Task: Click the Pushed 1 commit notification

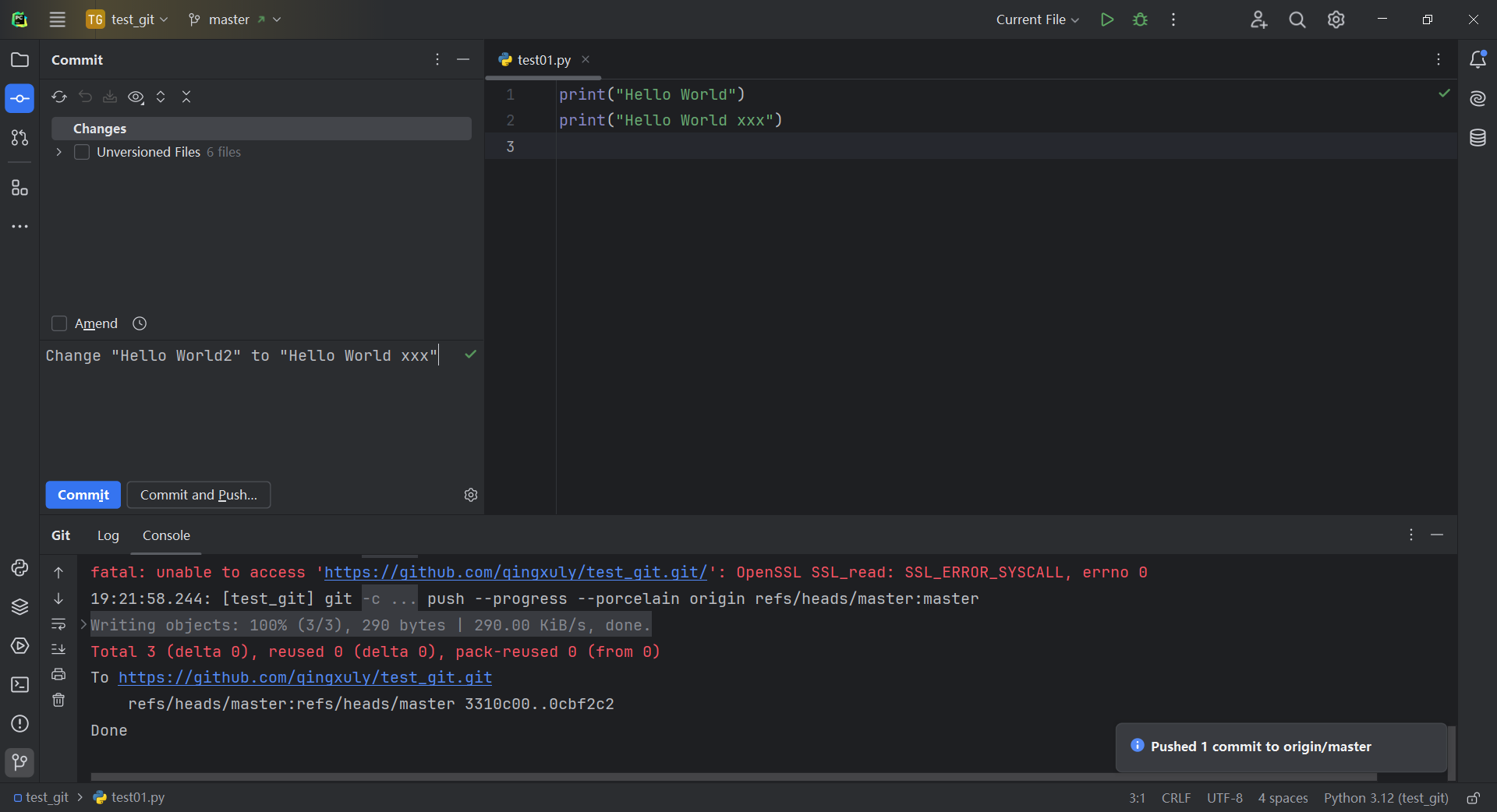Action: click(x=1281, y=747)
